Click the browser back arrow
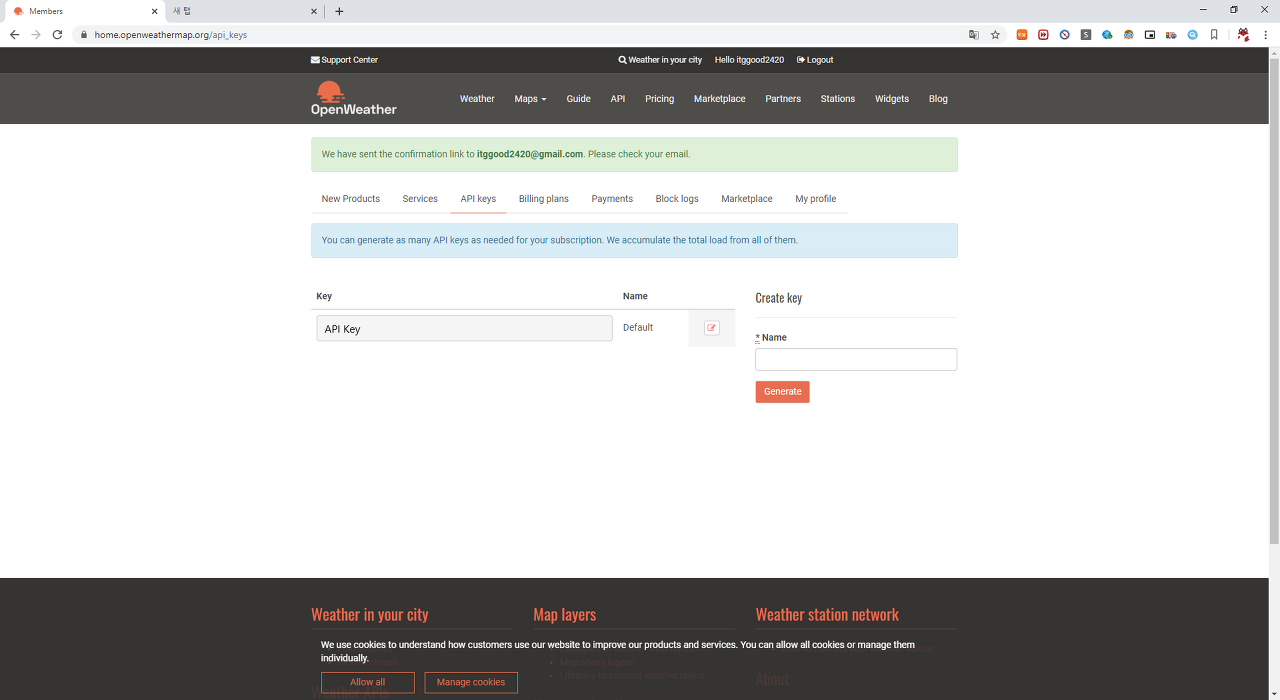The image size is (1280, 700). coord(14,34)
